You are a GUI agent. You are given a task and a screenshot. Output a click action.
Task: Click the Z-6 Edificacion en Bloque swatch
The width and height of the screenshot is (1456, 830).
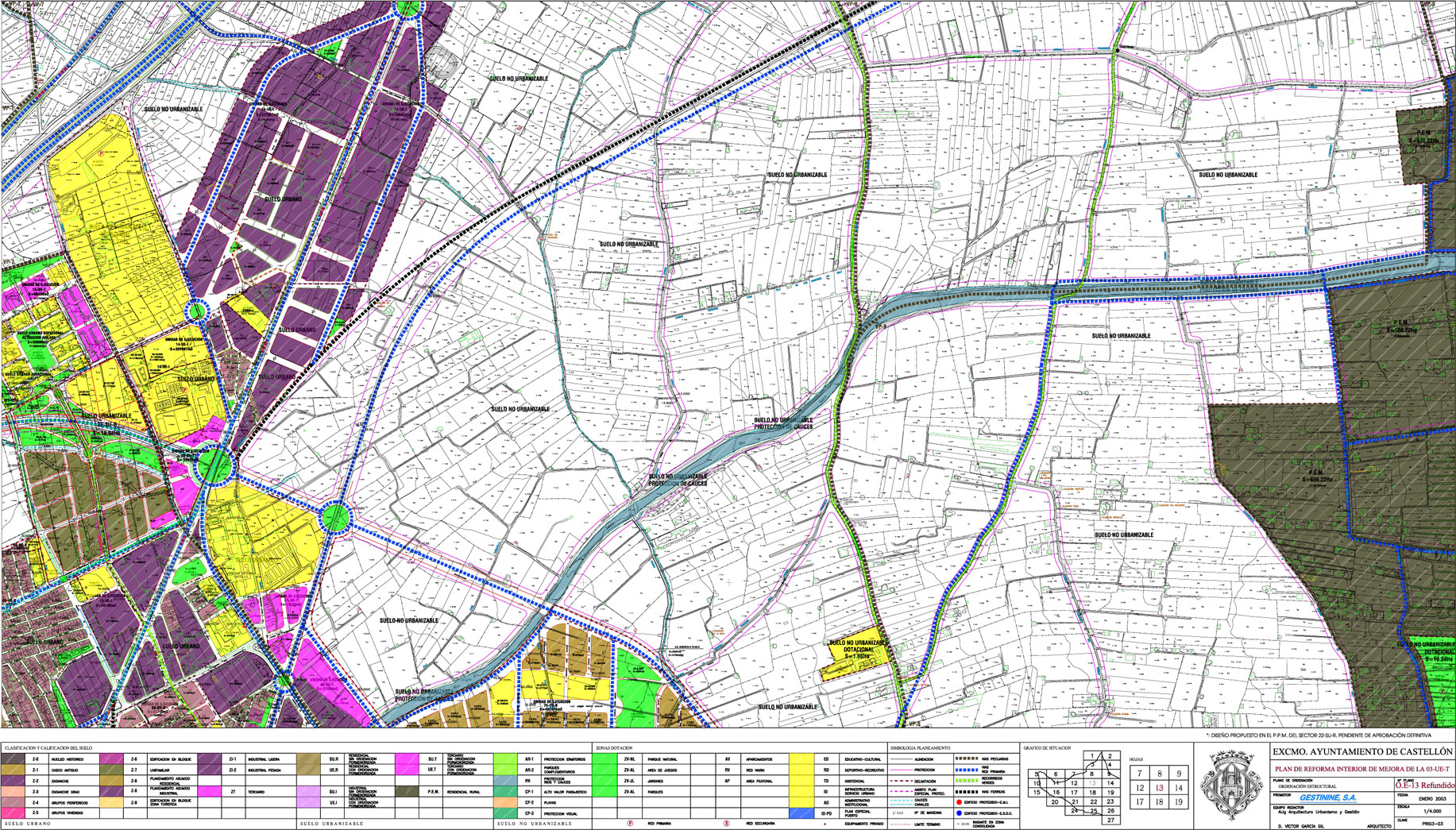[x=111, y=759]
